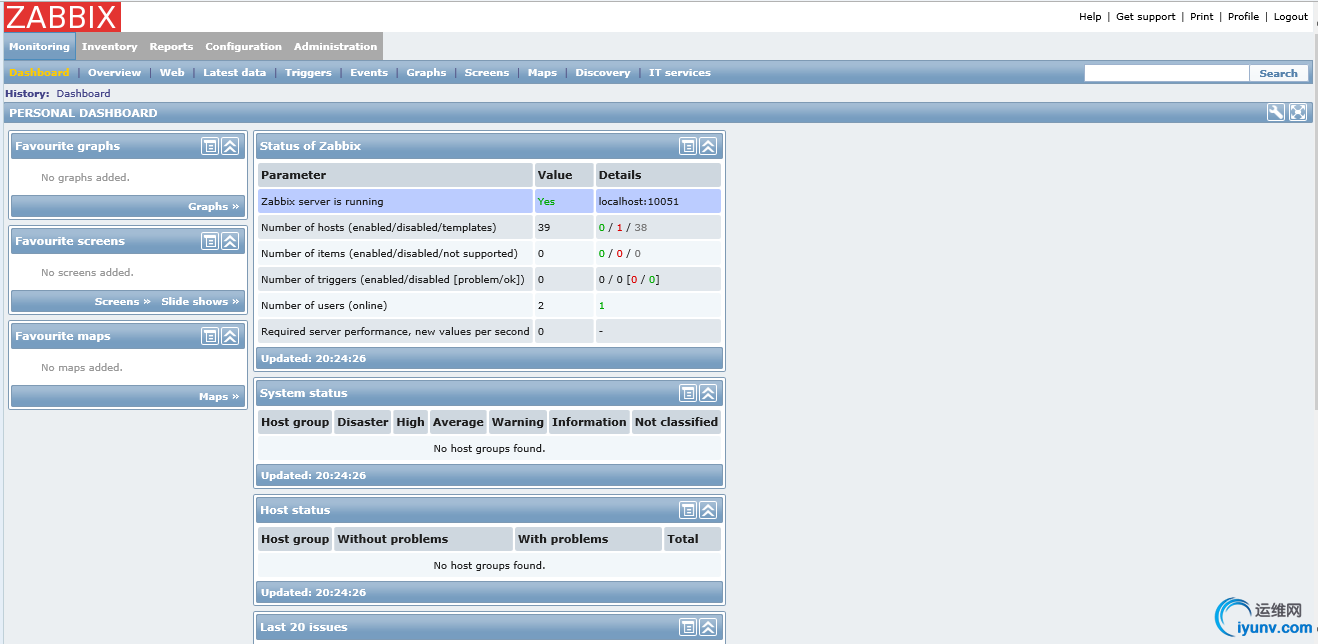This screenshot has width=1318, height=644.
Task: Collapse the System status widget
Action: point(708,393)
